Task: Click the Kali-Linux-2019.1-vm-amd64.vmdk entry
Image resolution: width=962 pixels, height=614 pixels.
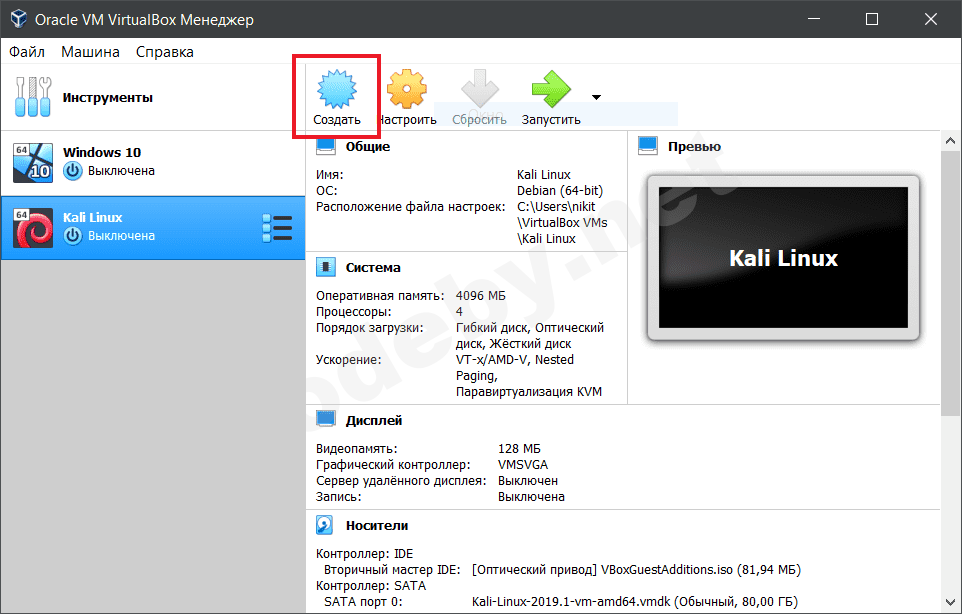Action: click(634, 602)
